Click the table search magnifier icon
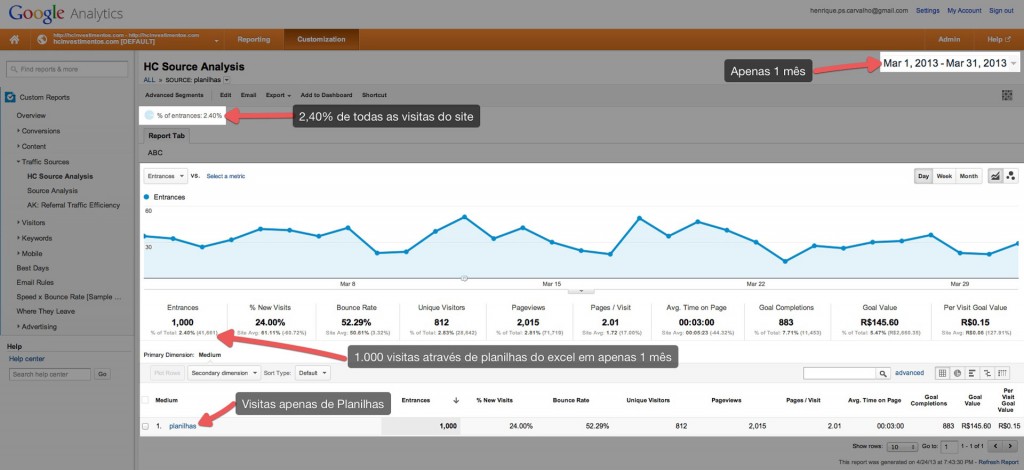1024x470 pixels. click(x=883, y=374)
